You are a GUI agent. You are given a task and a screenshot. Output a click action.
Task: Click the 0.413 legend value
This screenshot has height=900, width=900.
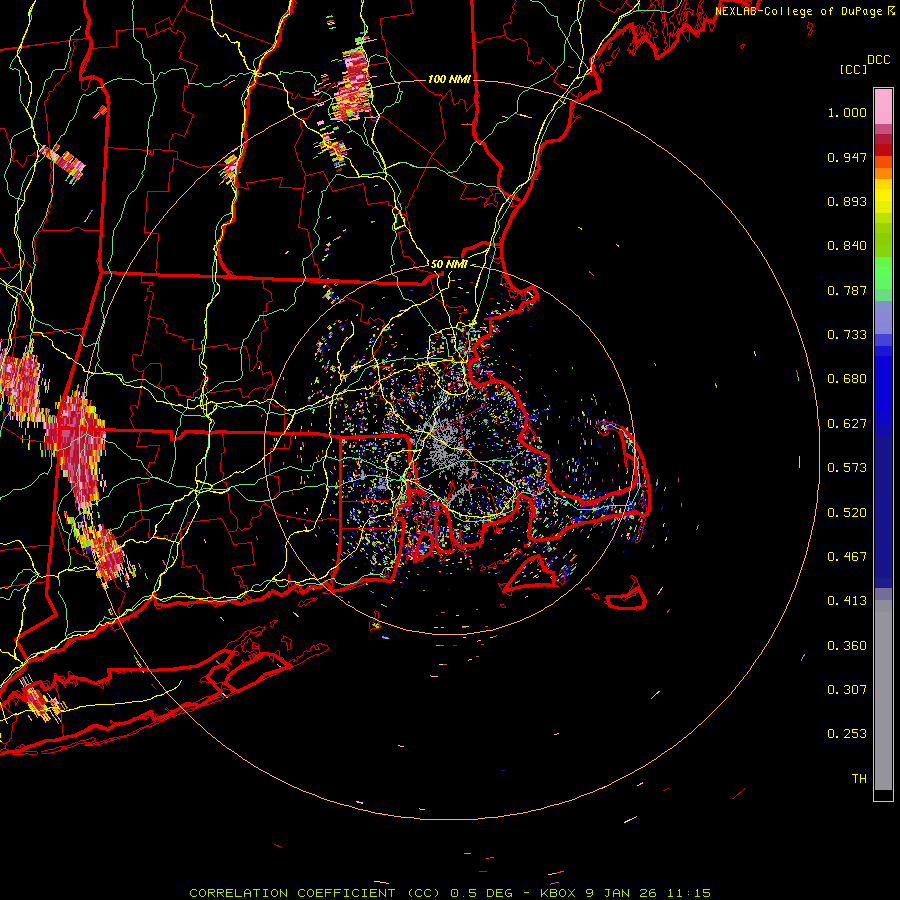[847, 601]
